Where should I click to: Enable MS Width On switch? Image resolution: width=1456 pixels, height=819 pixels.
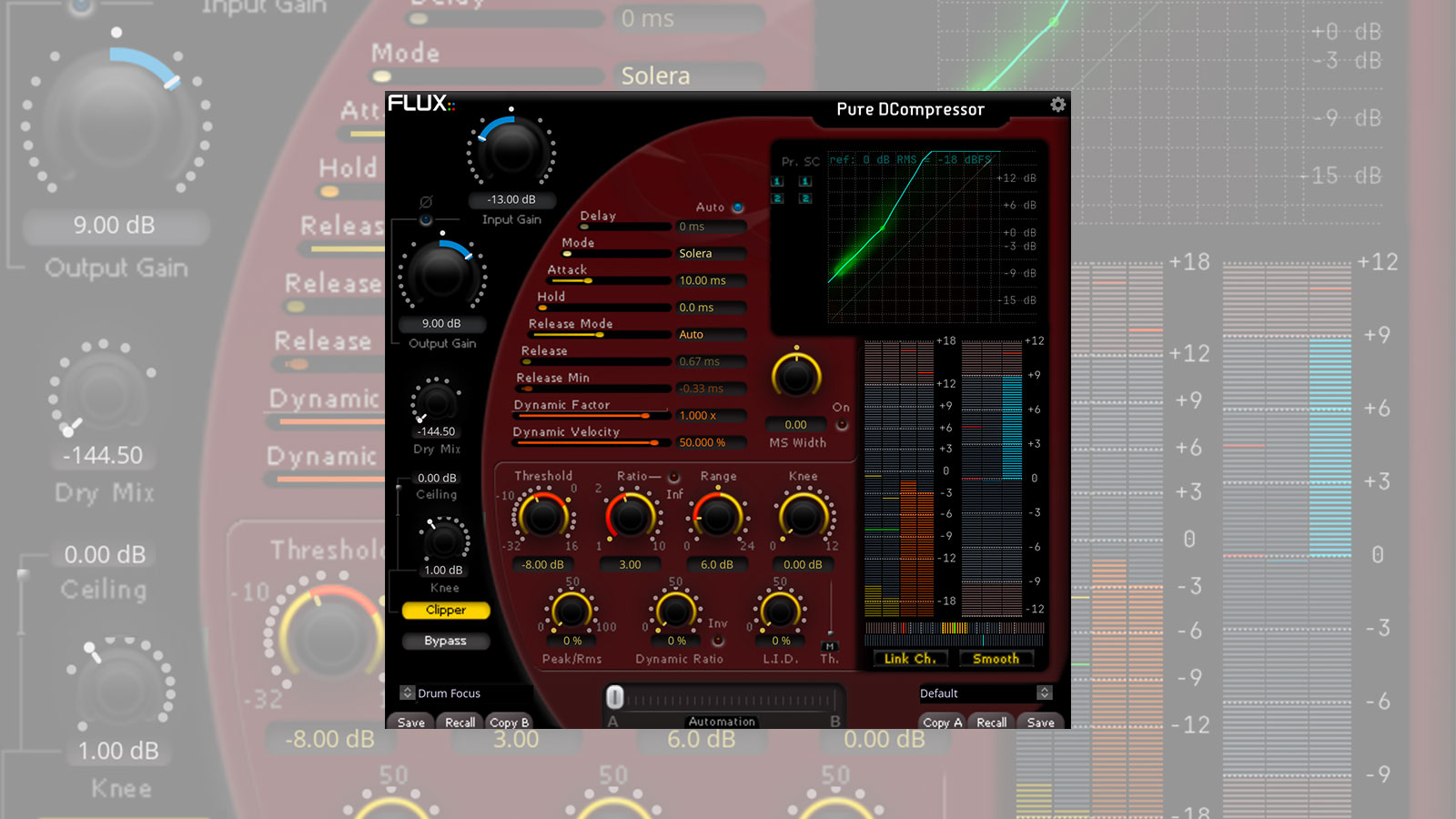click(842, 425)
